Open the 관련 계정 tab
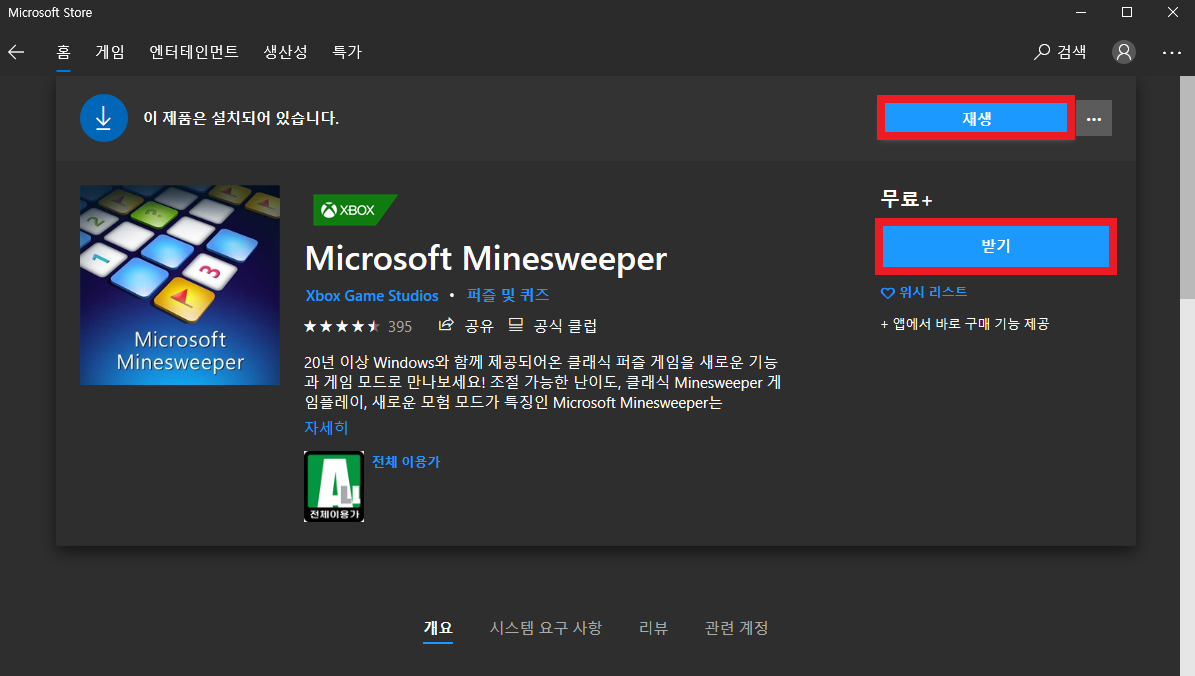This screenshot has width=1195, height=676. point(736,628)
